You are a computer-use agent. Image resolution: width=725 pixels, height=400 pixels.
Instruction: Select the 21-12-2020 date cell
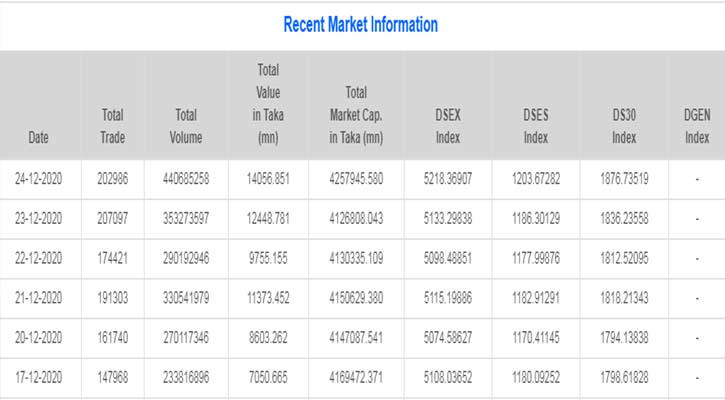[39, 298]
